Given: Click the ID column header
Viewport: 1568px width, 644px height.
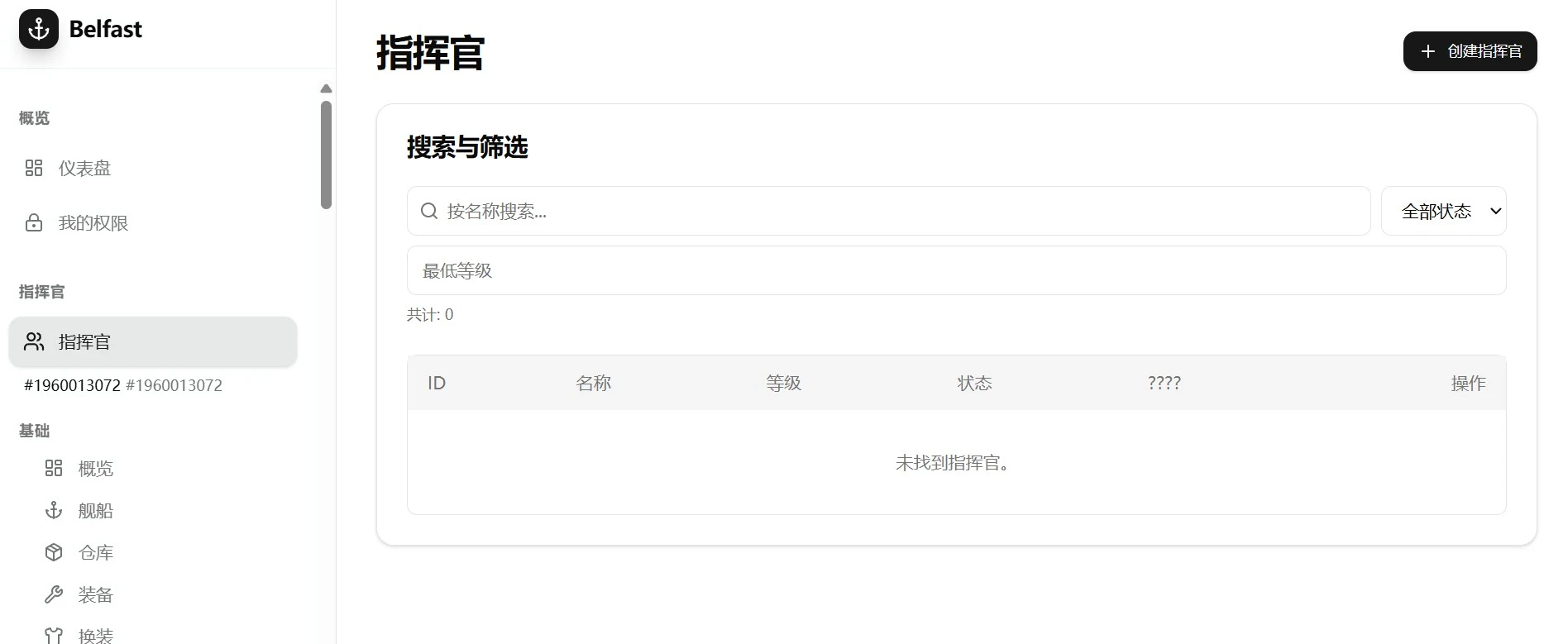Looking at the screenshot, I should click(437, 383).
